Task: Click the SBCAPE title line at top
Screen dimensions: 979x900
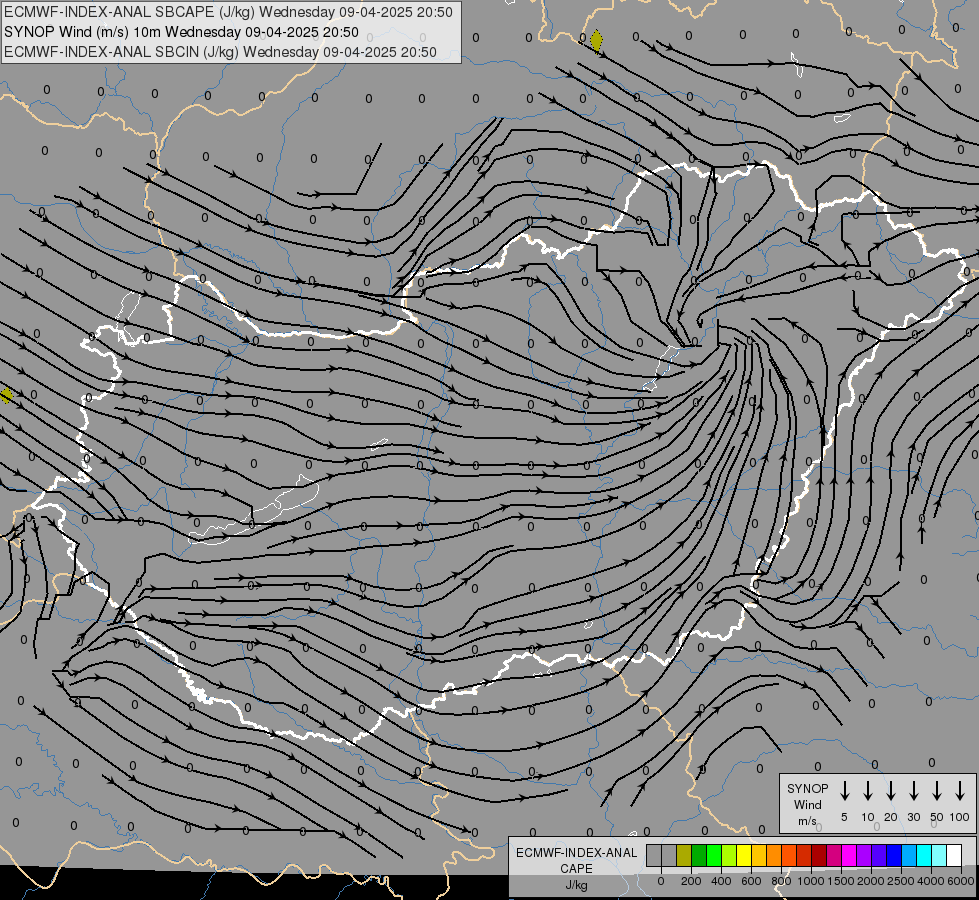Action: coord(228,12)
